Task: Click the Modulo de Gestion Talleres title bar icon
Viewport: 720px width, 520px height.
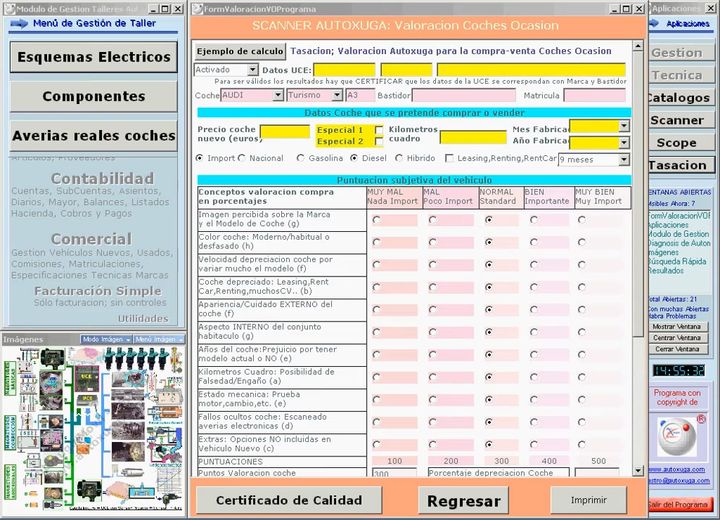Action: click(10, 9)
